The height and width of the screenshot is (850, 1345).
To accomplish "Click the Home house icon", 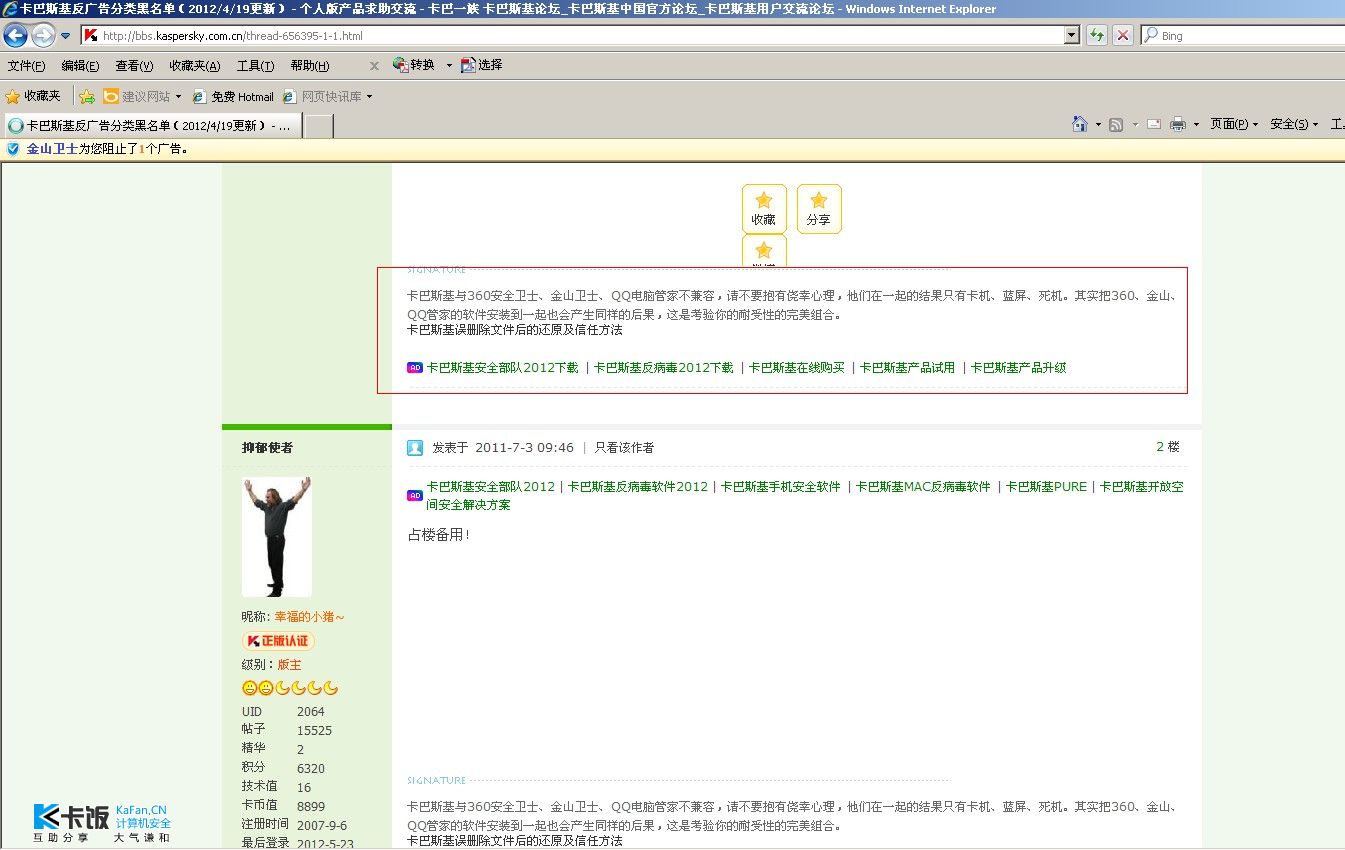I will [x=1080, y=124].
